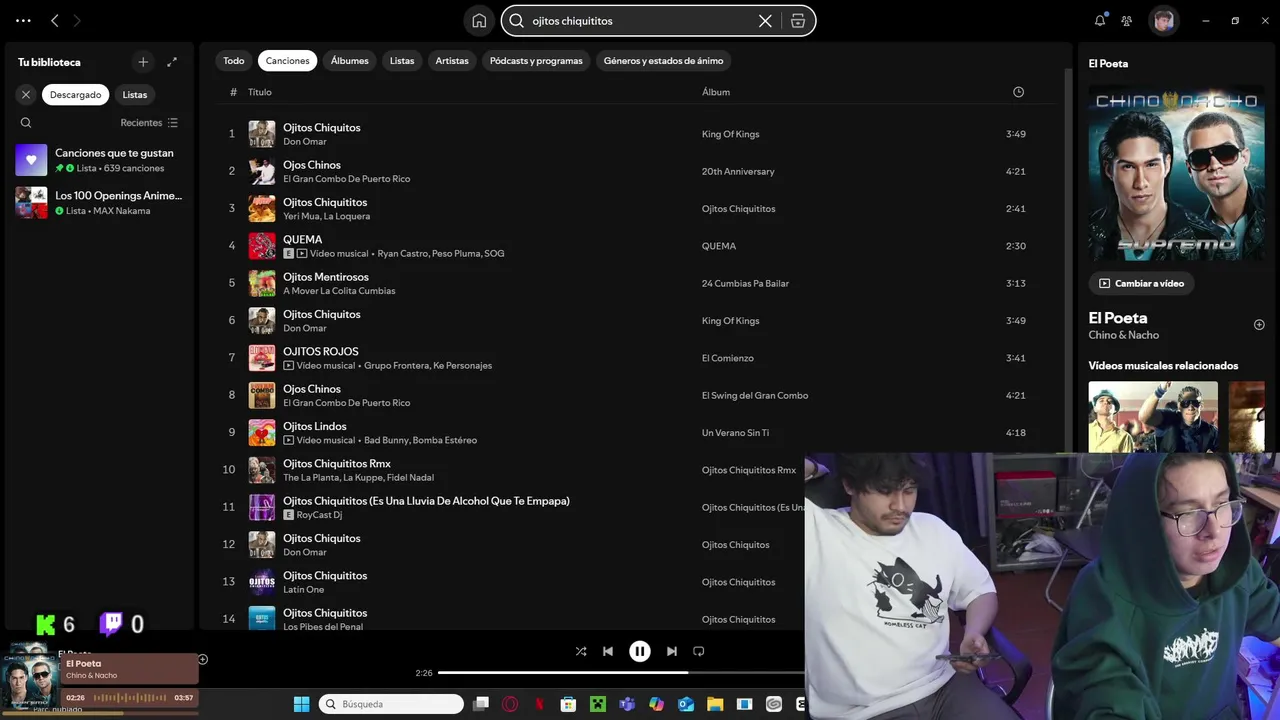Open the 20th Anniversary album link
The width and height of the screenshot is (1280, 720).
point(738,172)
